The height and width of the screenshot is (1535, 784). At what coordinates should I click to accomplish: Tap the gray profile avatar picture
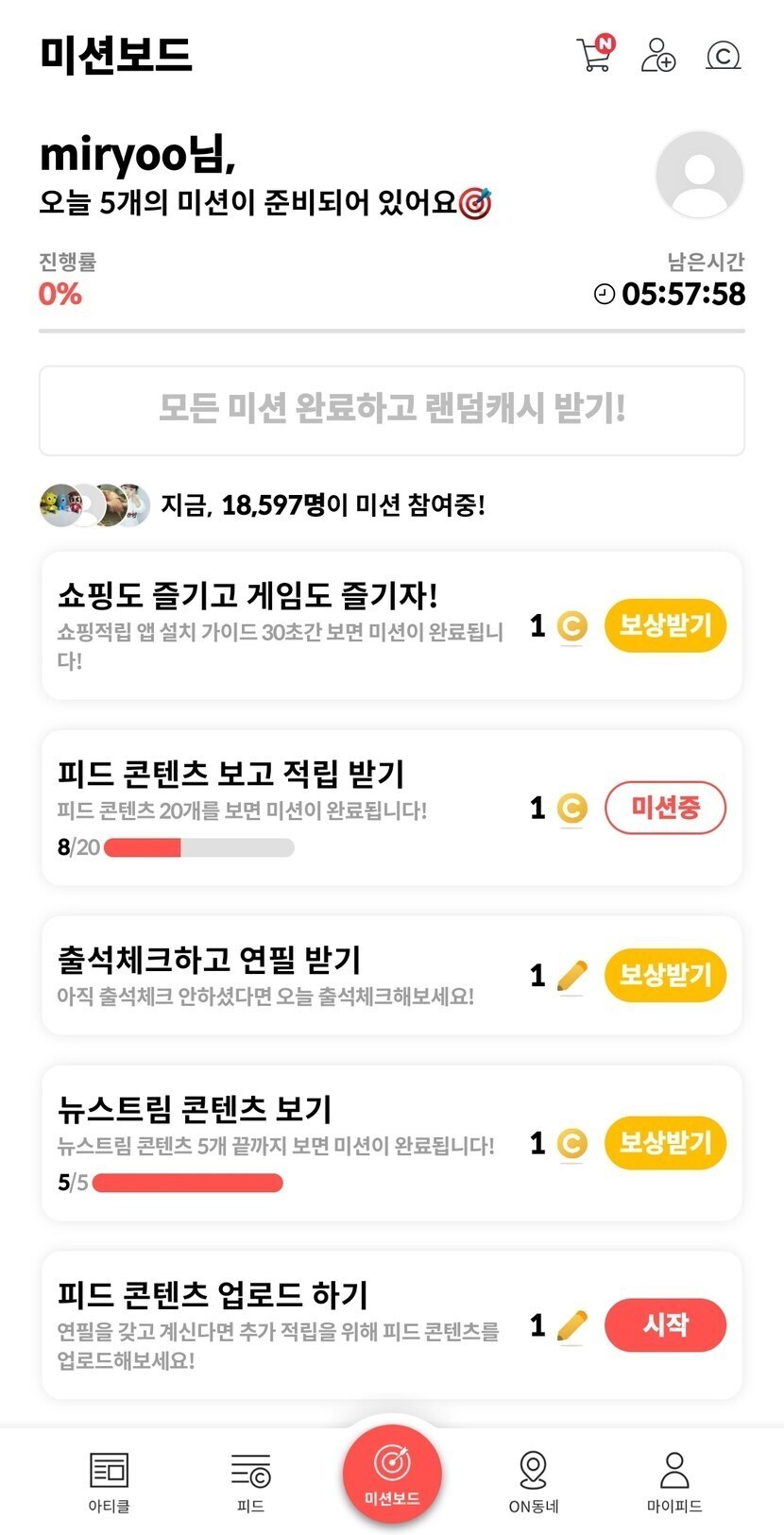pos(699,175)
